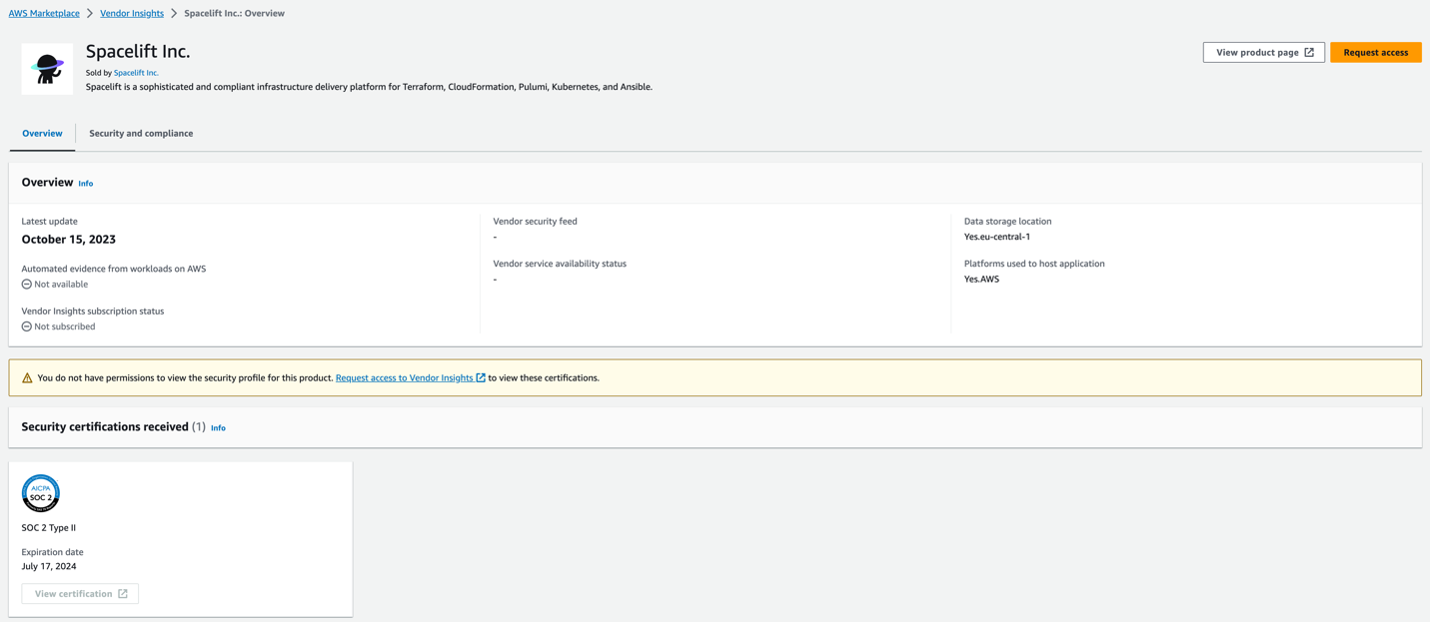Click breadcrumb chevron after Vendor Insights

[x=174, y=13]
